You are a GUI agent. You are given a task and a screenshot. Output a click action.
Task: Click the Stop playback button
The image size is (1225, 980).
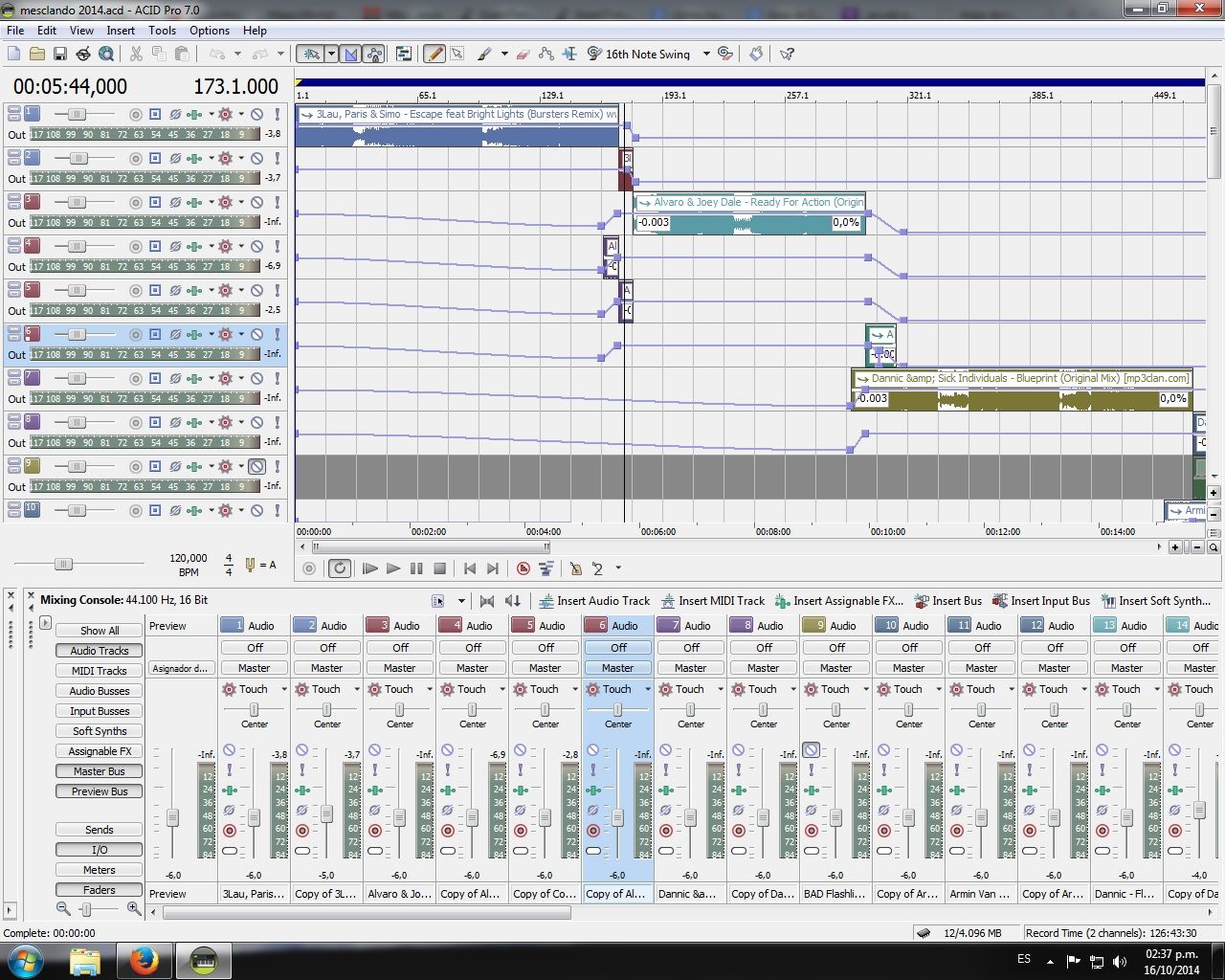pyautogui.click(x=439, y=568)
